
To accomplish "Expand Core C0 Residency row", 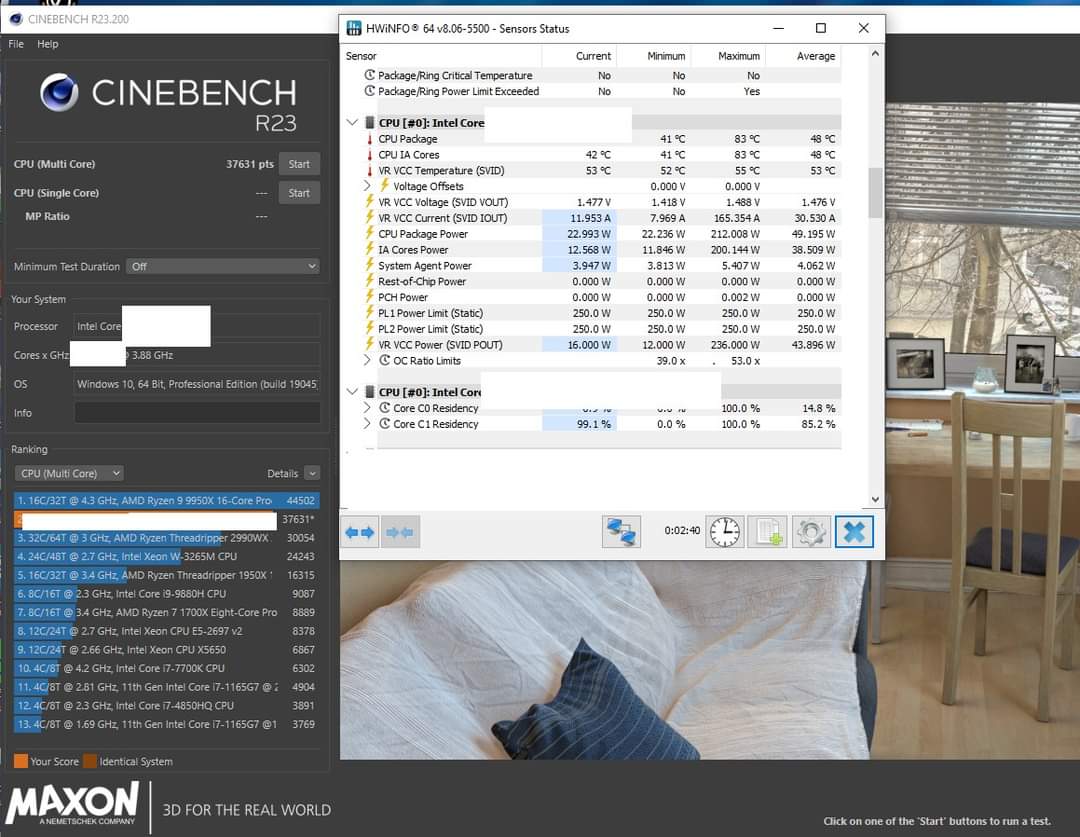I will tap(367, 408).
